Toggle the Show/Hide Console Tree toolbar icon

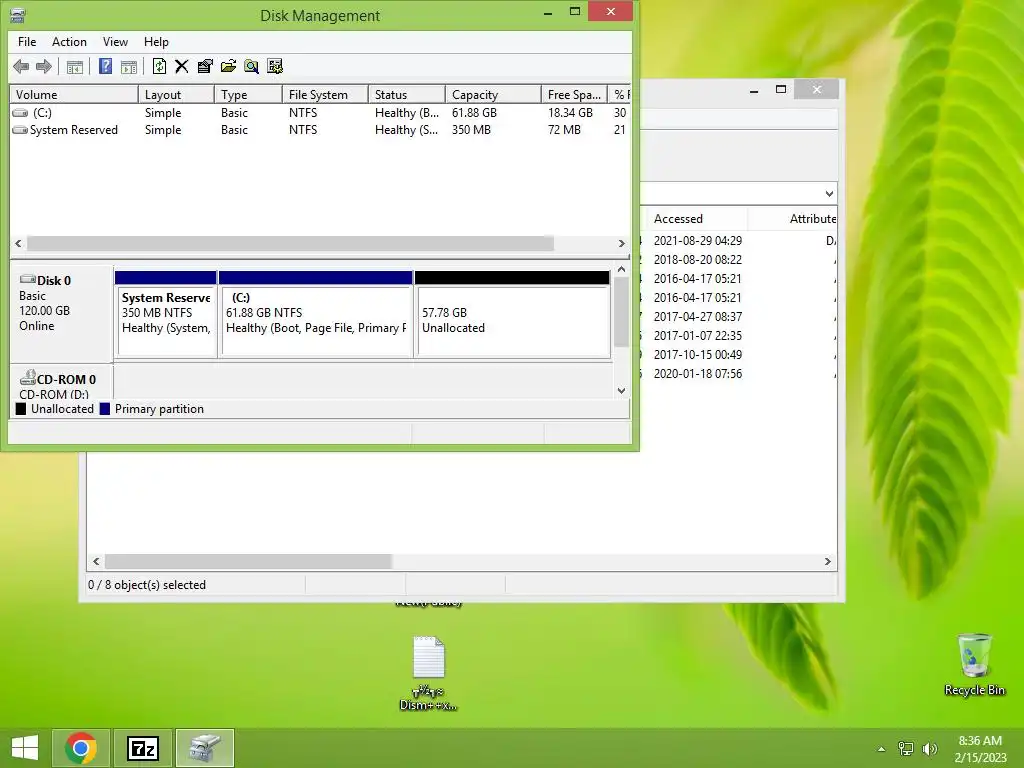click(74, 66)
